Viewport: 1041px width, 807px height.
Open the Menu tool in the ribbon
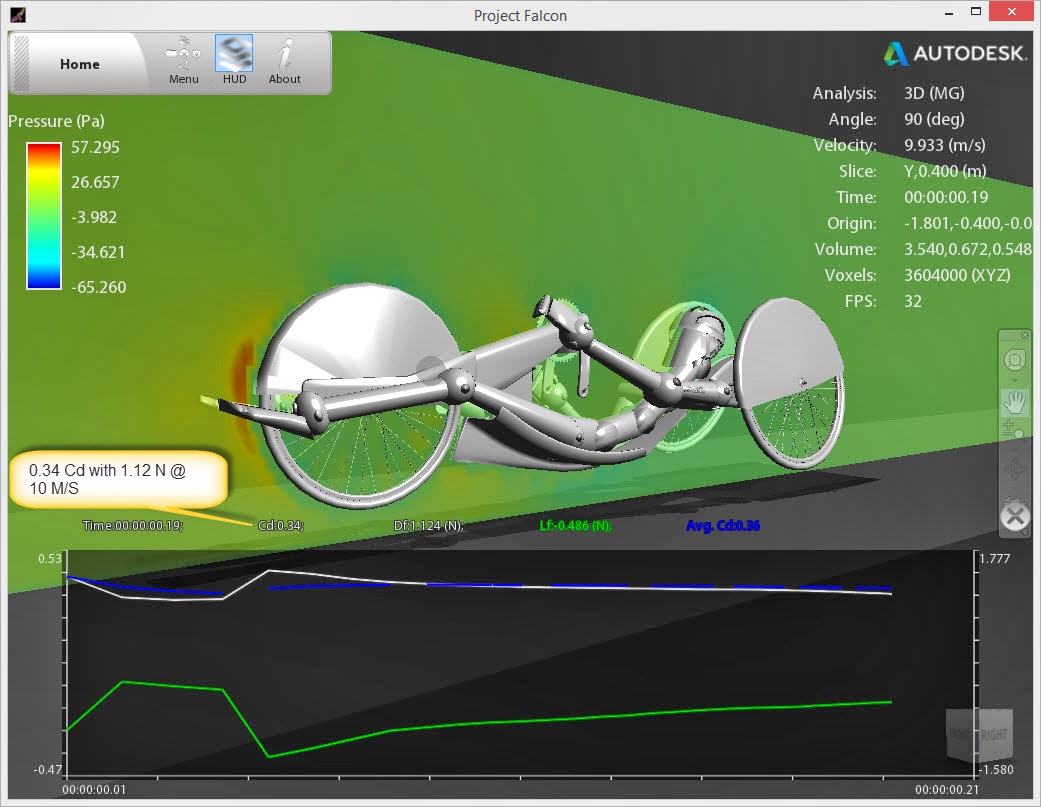(183, 61)
